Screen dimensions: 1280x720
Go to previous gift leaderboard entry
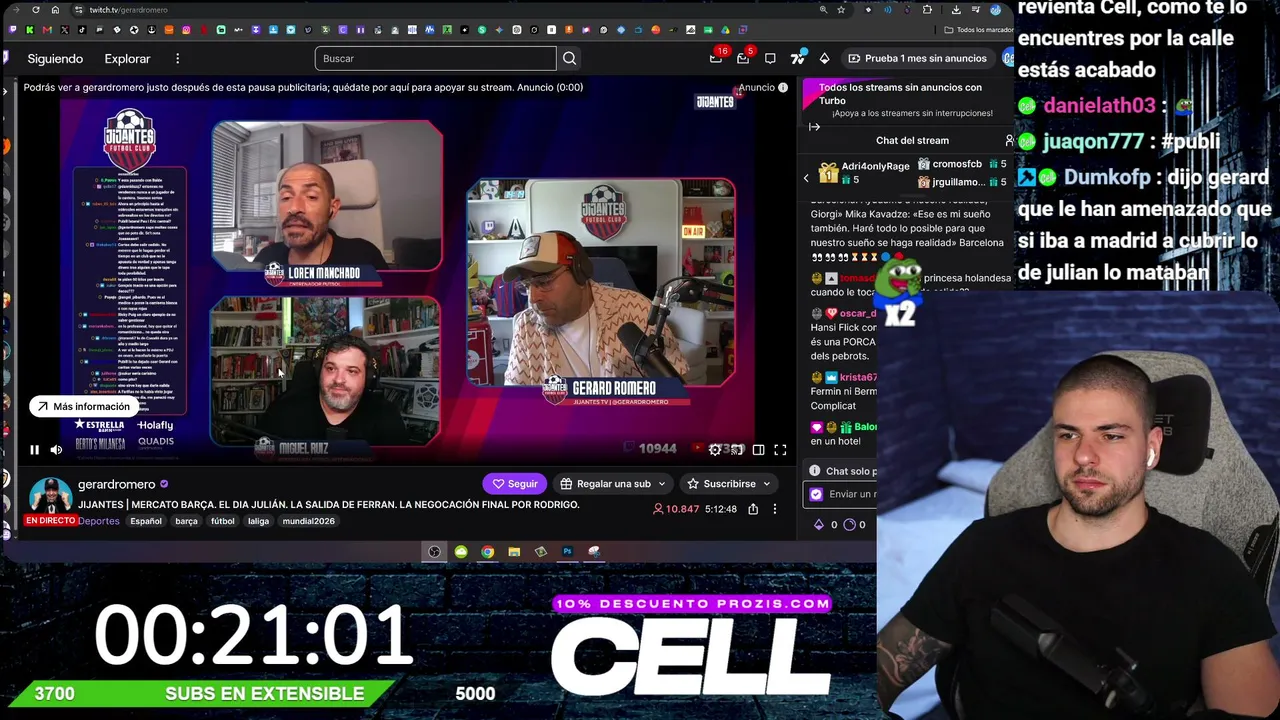click(x=806, y=178)
